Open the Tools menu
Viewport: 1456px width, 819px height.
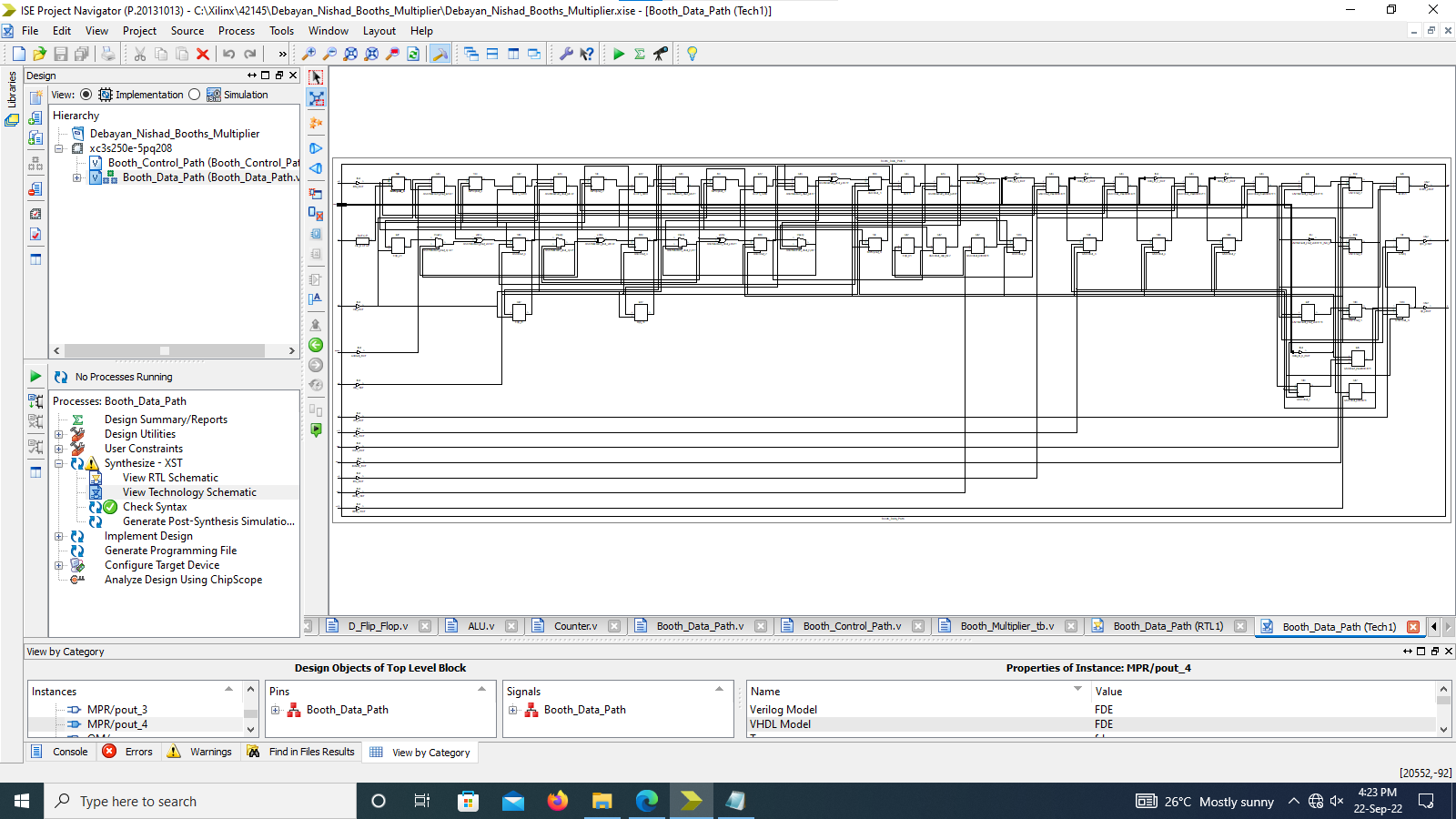tap(281, 30)
